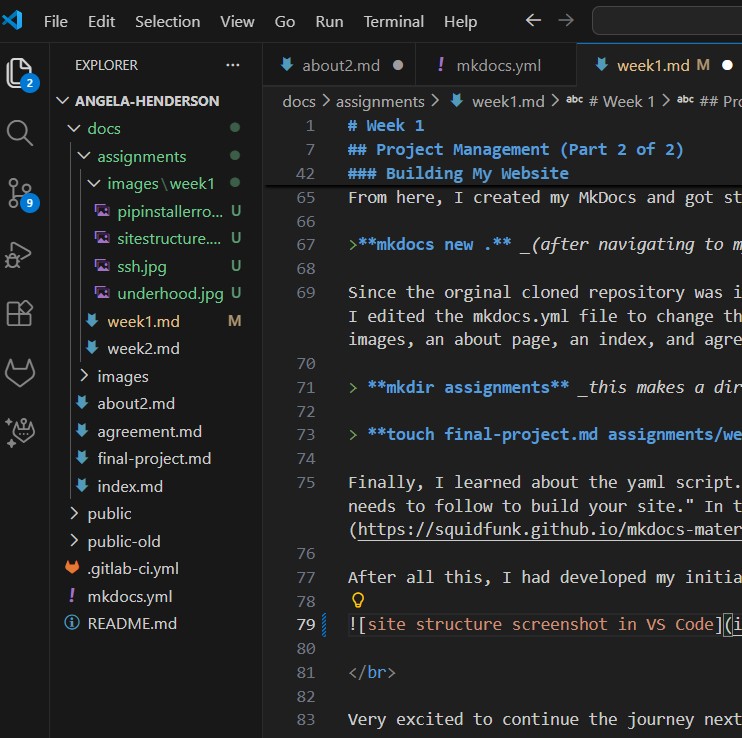
Task: Click the VS Code logo icon
Action: tap(12, 21)
